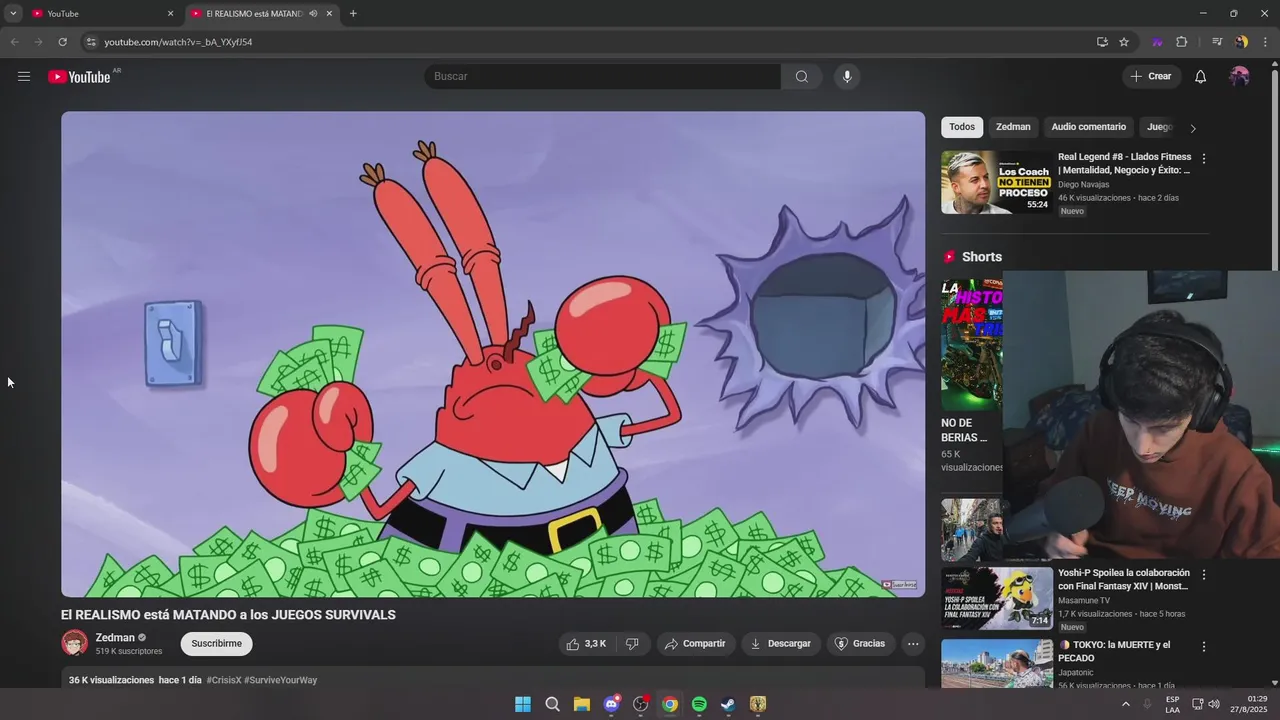
Task: Open the Zedman channel avatar
Action: 75,643
